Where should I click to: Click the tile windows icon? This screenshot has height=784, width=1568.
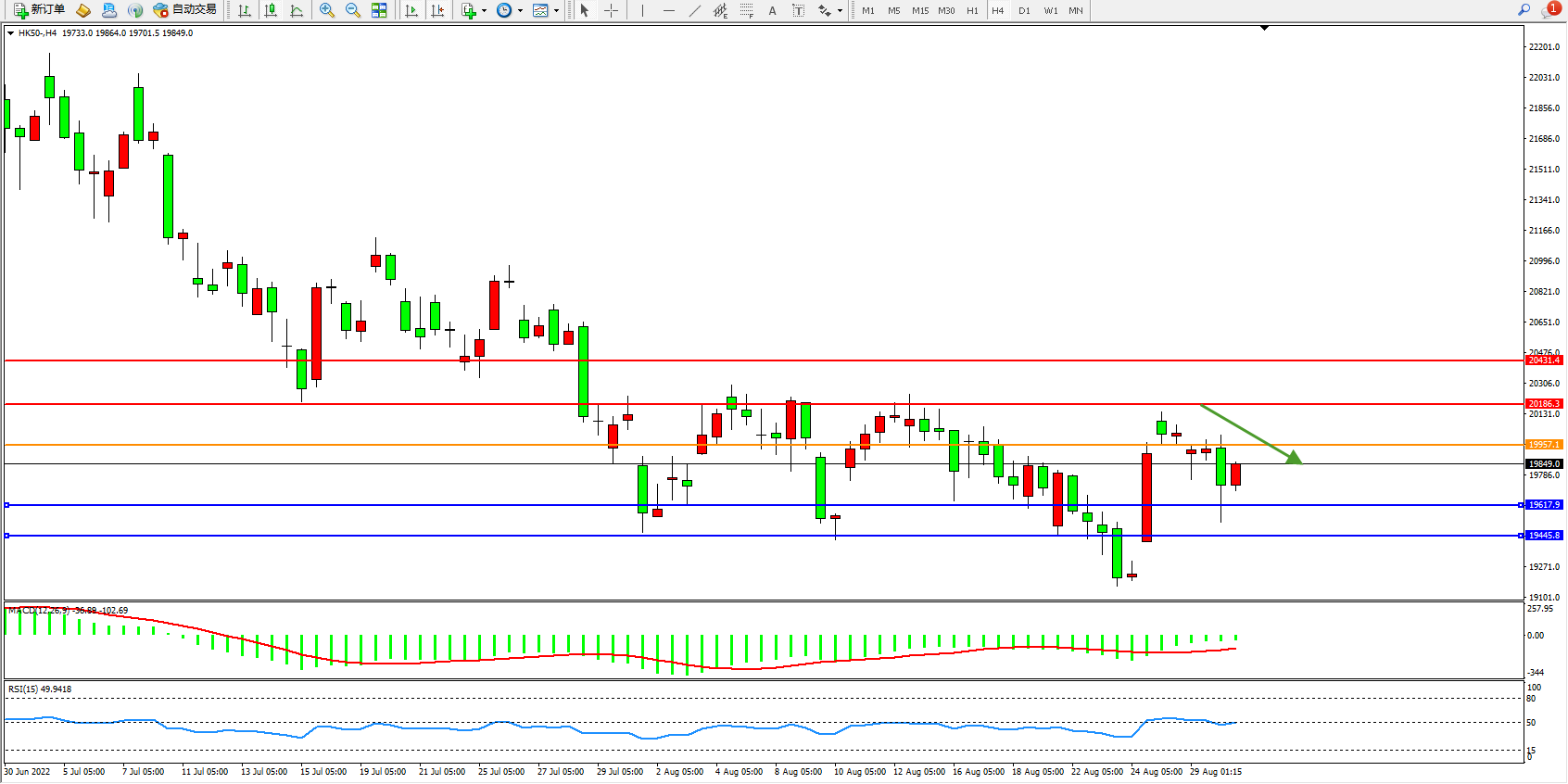[379, 10]
